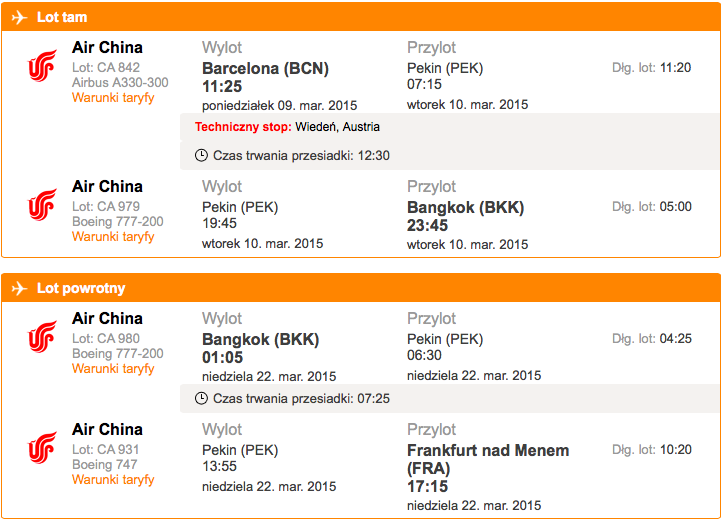723x522 pixels.
Task: Open Warunki taryfy for flight CA 842
Action: pos(113,98)
